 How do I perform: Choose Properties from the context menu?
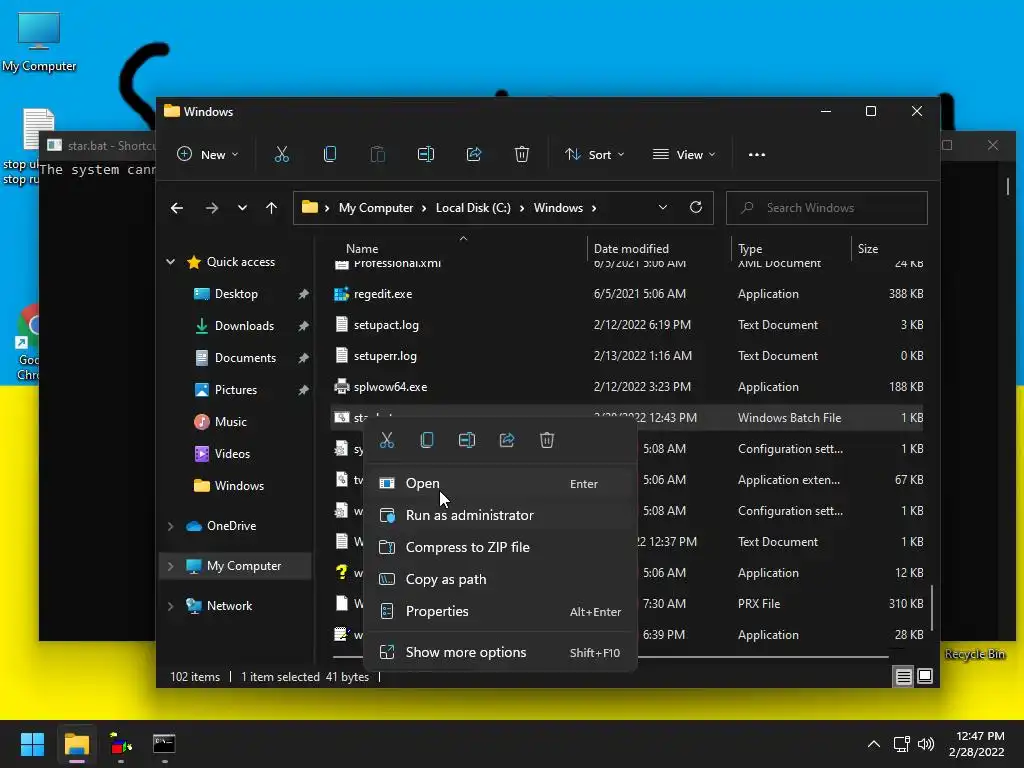(x=500, y=611)
